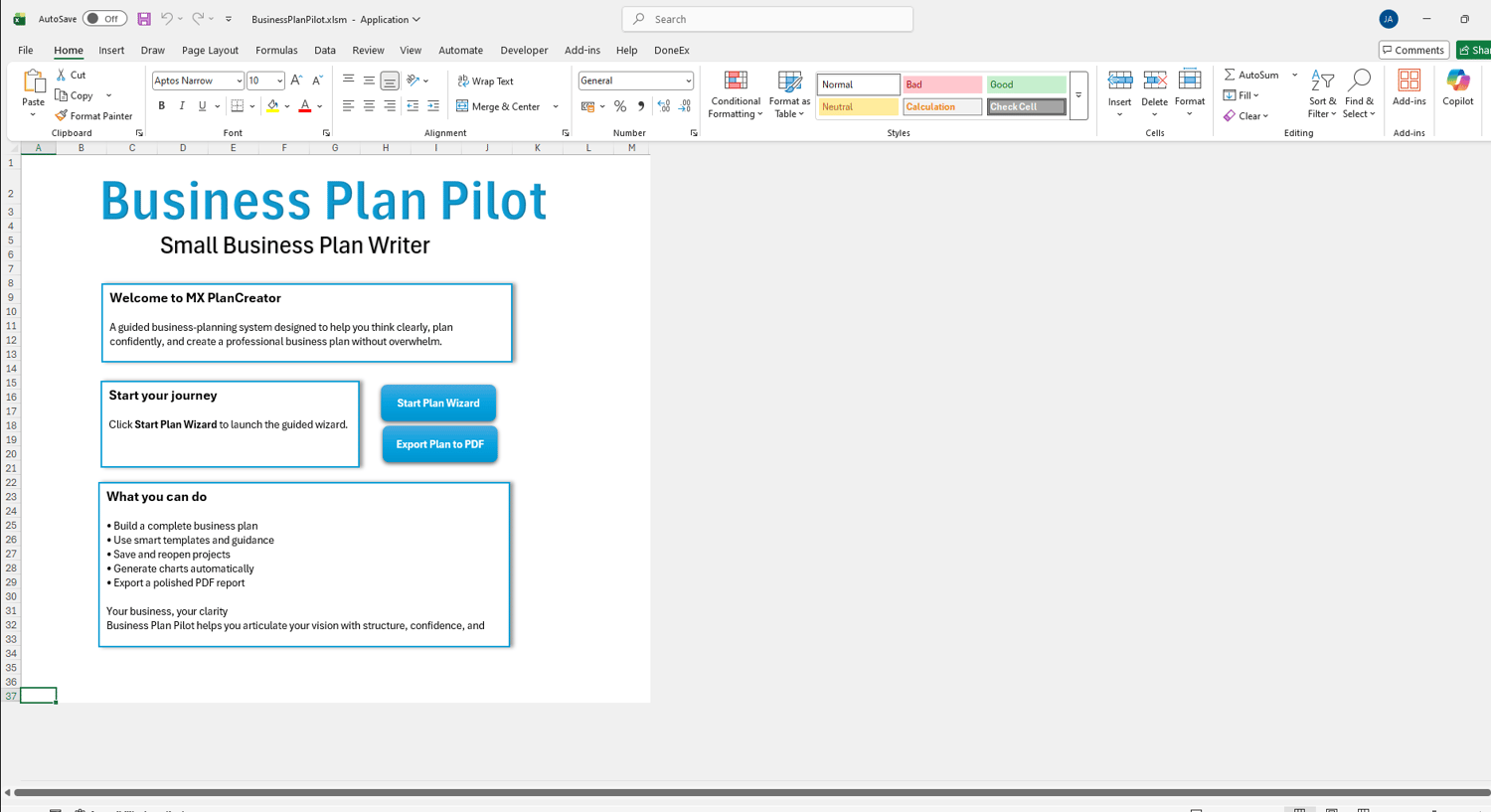
Task: Open the Format cells menu icon
Action: coord(1190,81)
